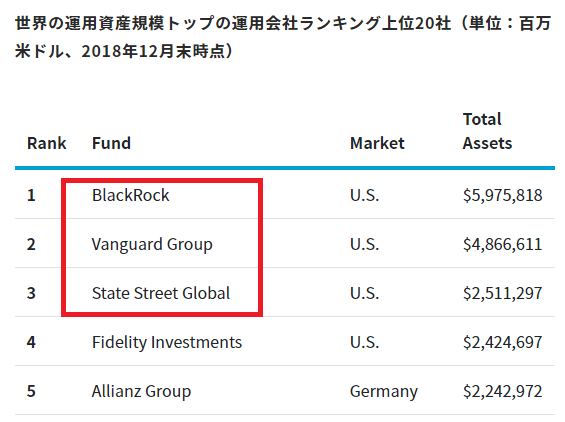Select Allianz Group entry
This screenshot has height=422, width=565.
(x=141, y=392)
